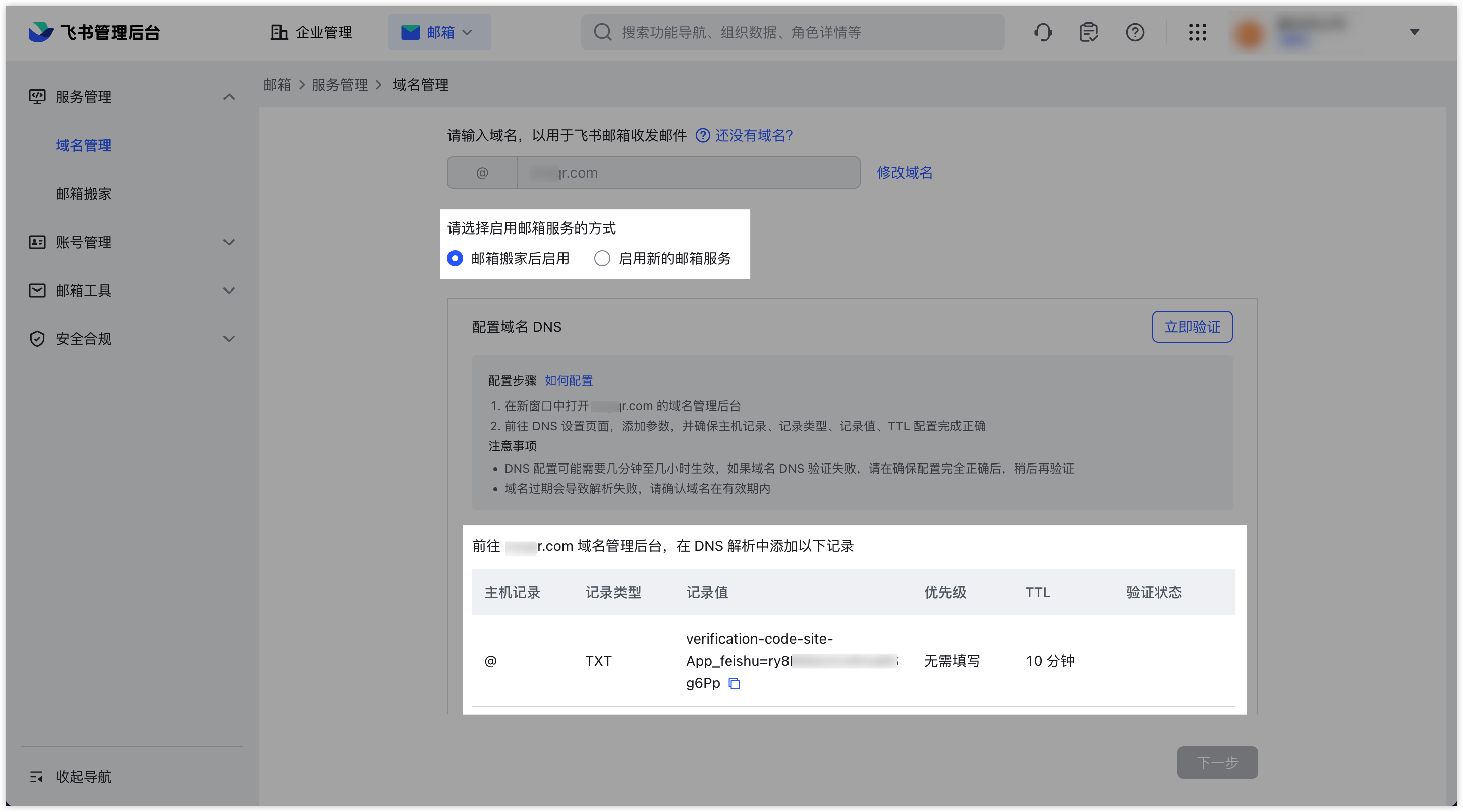
Task: Open the help question mark icon
Action: 1135,32
